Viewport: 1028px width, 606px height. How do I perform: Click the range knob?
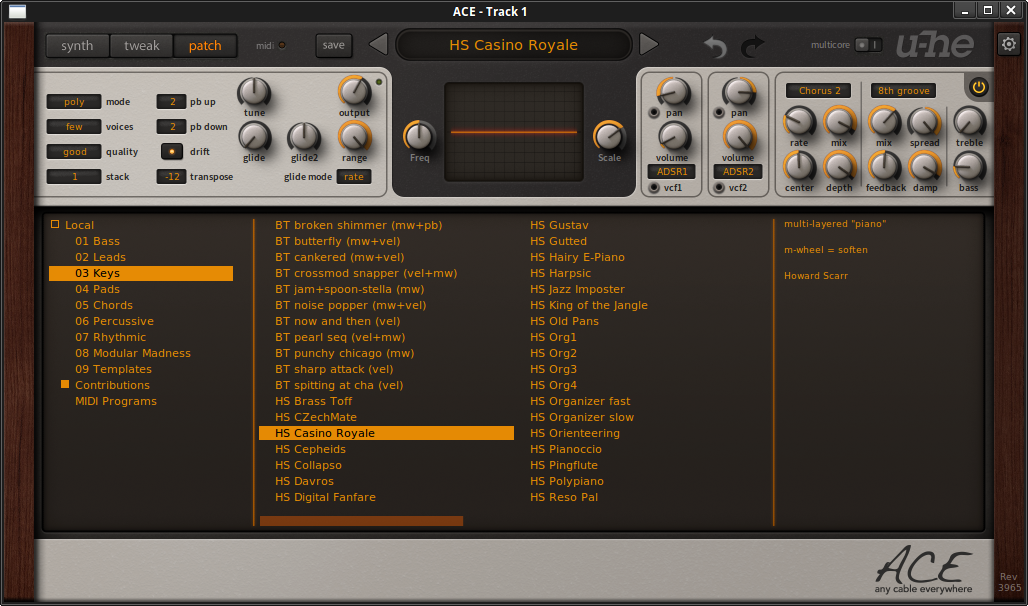(x=354, y=137)
